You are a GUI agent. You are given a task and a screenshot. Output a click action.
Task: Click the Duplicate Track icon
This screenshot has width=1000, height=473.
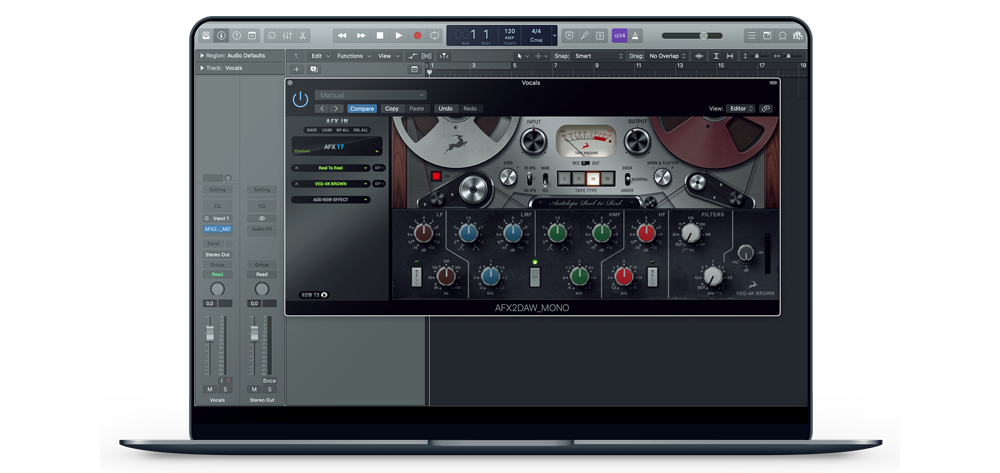tap(313, 69)
